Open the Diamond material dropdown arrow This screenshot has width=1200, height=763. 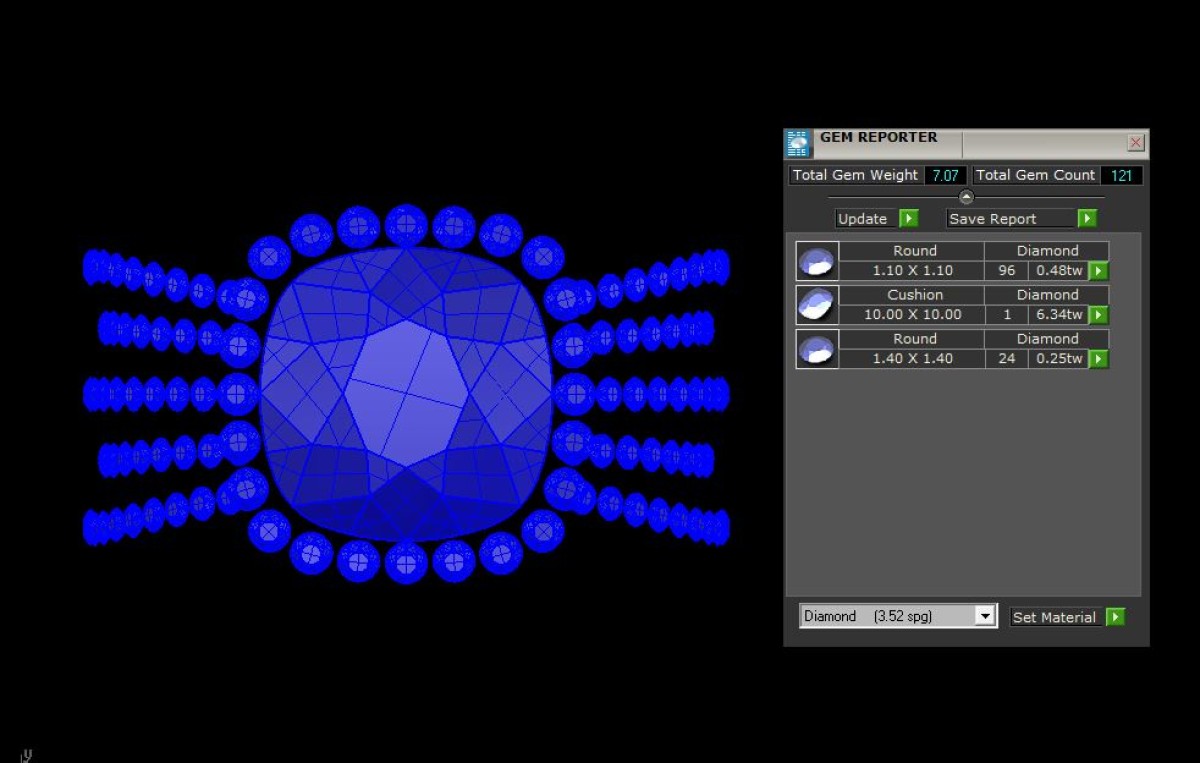tap(986, 616)
